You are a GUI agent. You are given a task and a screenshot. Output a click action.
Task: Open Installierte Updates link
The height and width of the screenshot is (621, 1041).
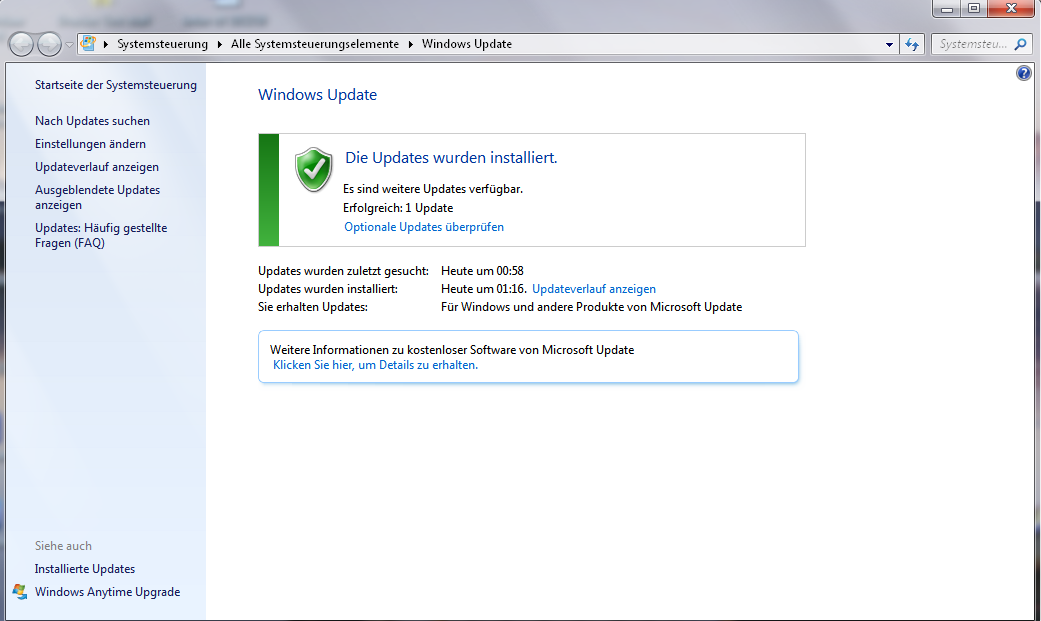click(85, 569)
